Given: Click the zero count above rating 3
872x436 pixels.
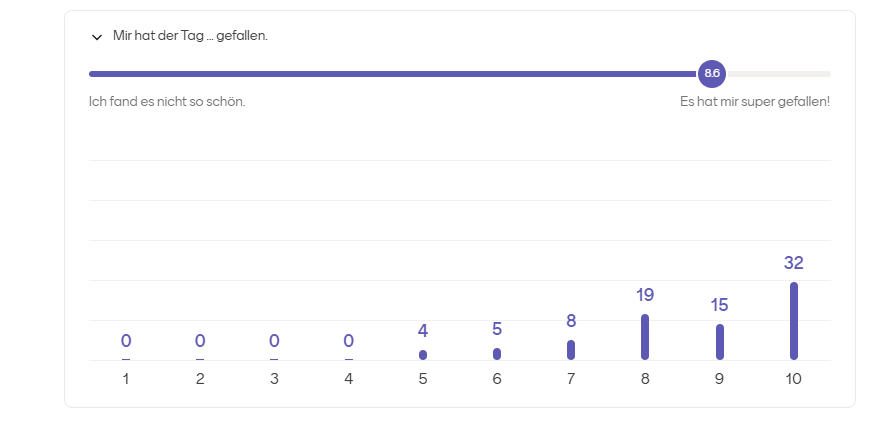Looking at the screenshot, I should point(274,340).
